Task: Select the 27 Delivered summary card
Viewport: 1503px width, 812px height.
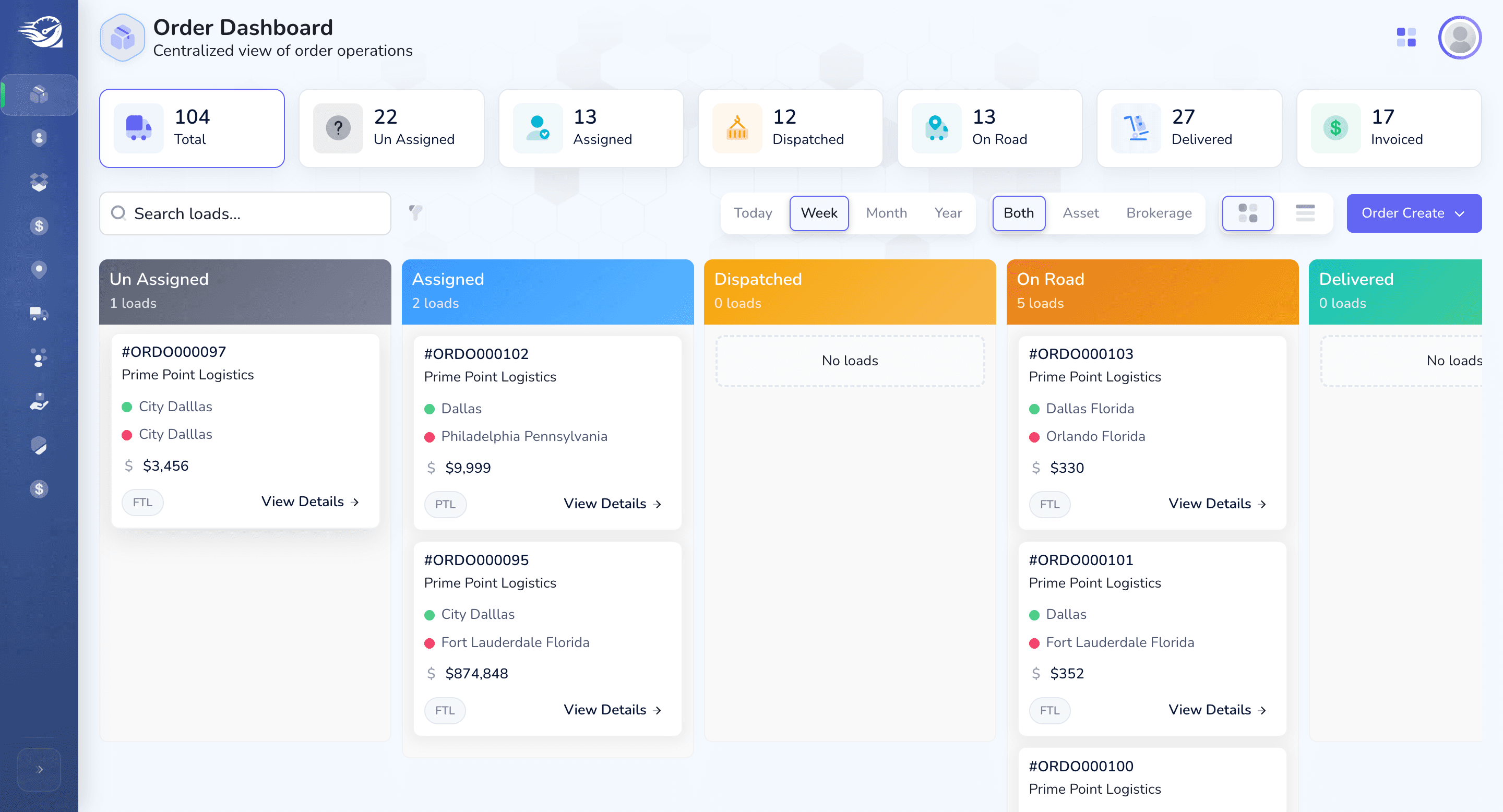Action: pyautogui.click(x=1190, y=128)
